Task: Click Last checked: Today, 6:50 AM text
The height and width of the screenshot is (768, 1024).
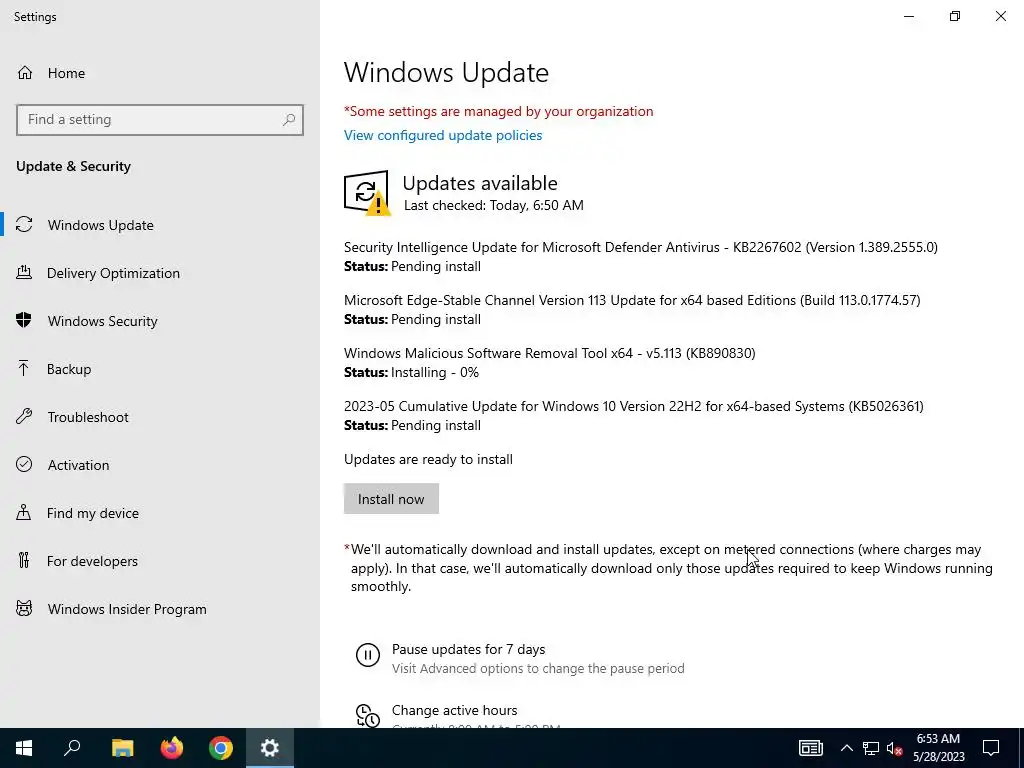Action: pos(494,205)
